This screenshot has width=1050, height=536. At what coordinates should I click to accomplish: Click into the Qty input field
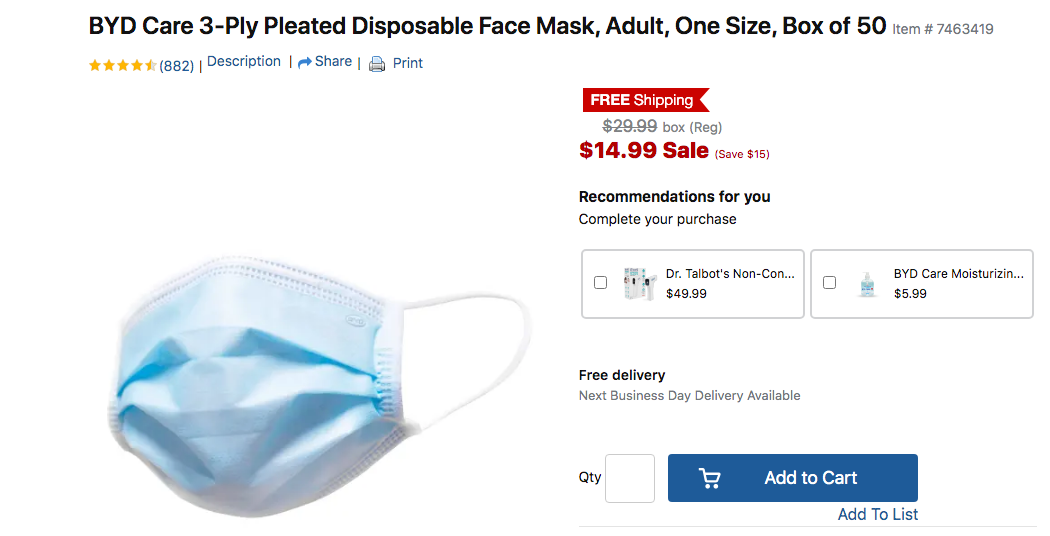630,478
